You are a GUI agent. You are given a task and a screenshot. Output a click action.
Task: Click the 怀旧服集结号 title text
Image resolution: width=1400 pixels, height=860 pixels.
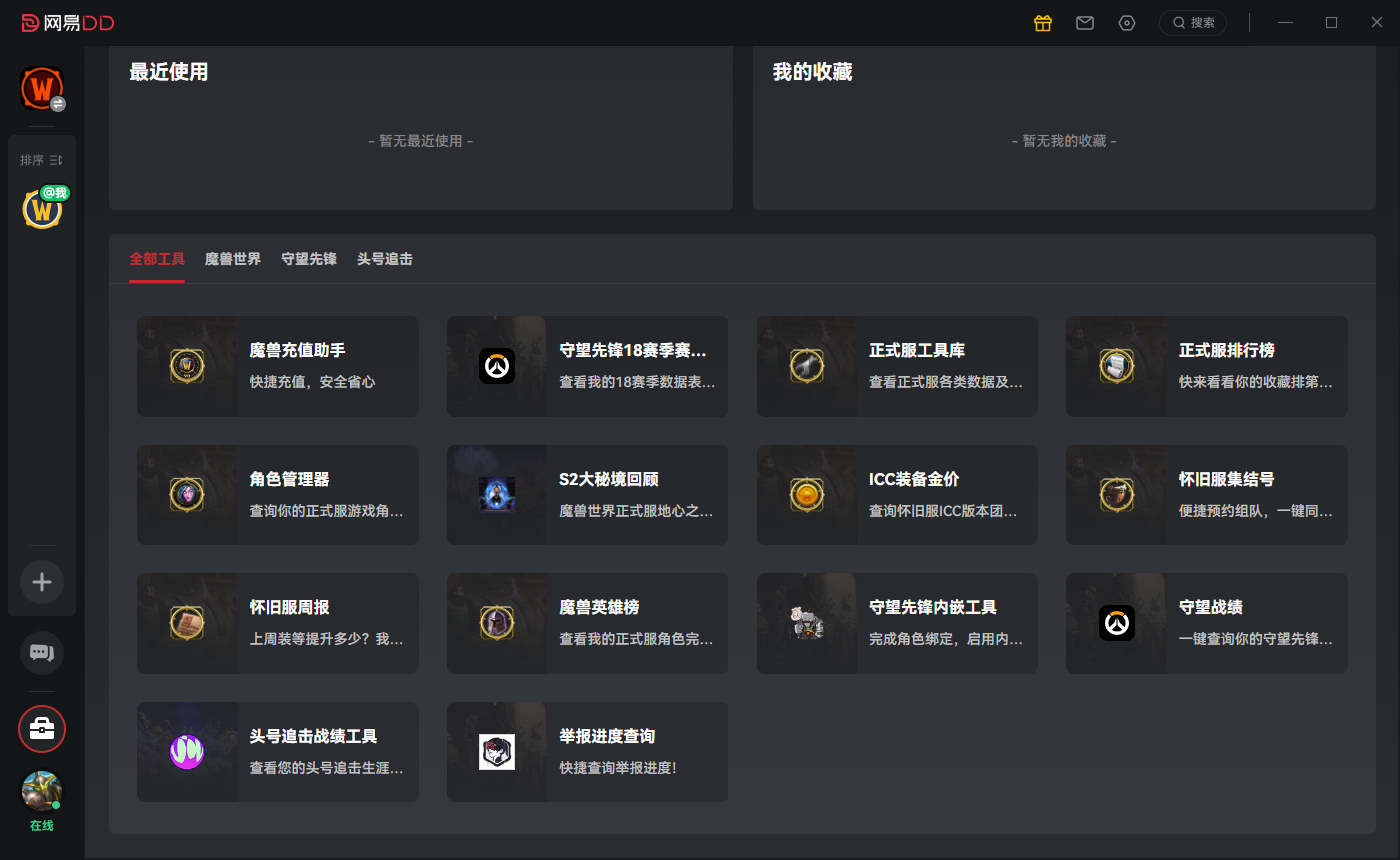(x=1227, y=479)
